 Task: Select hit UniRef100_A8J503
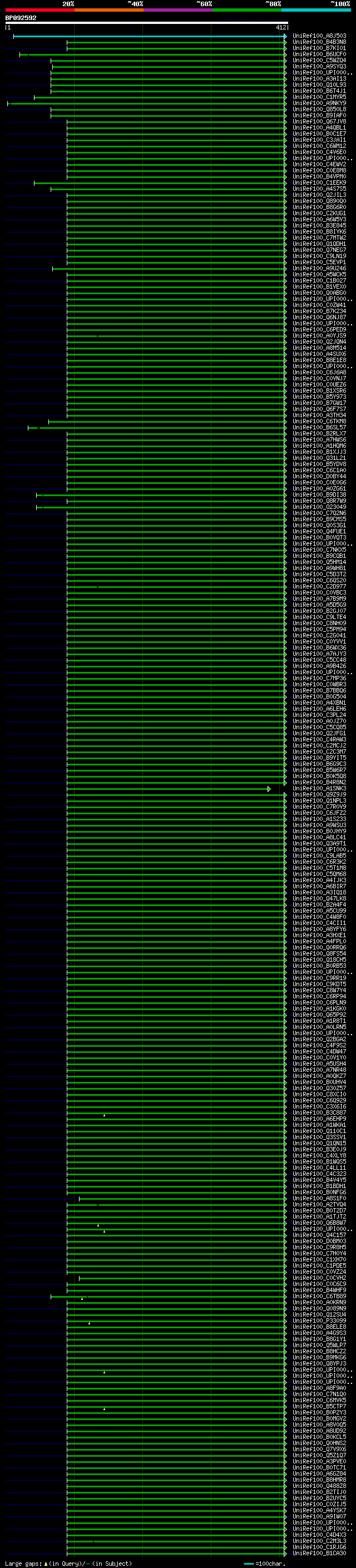(319, 36)
